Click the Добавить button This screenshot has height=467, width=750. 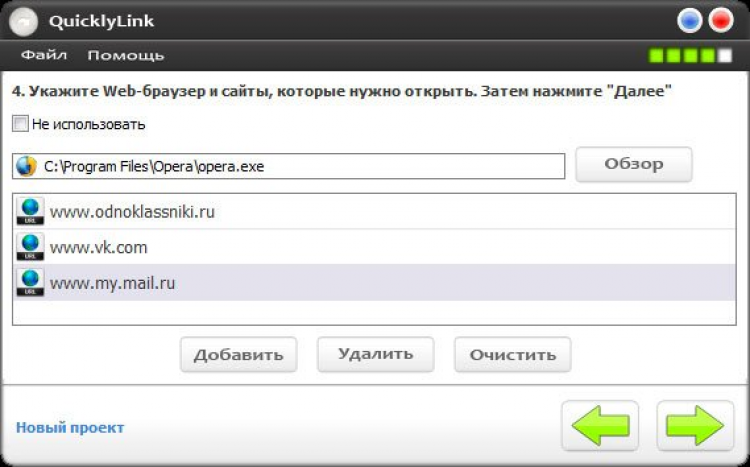(239, 355)
